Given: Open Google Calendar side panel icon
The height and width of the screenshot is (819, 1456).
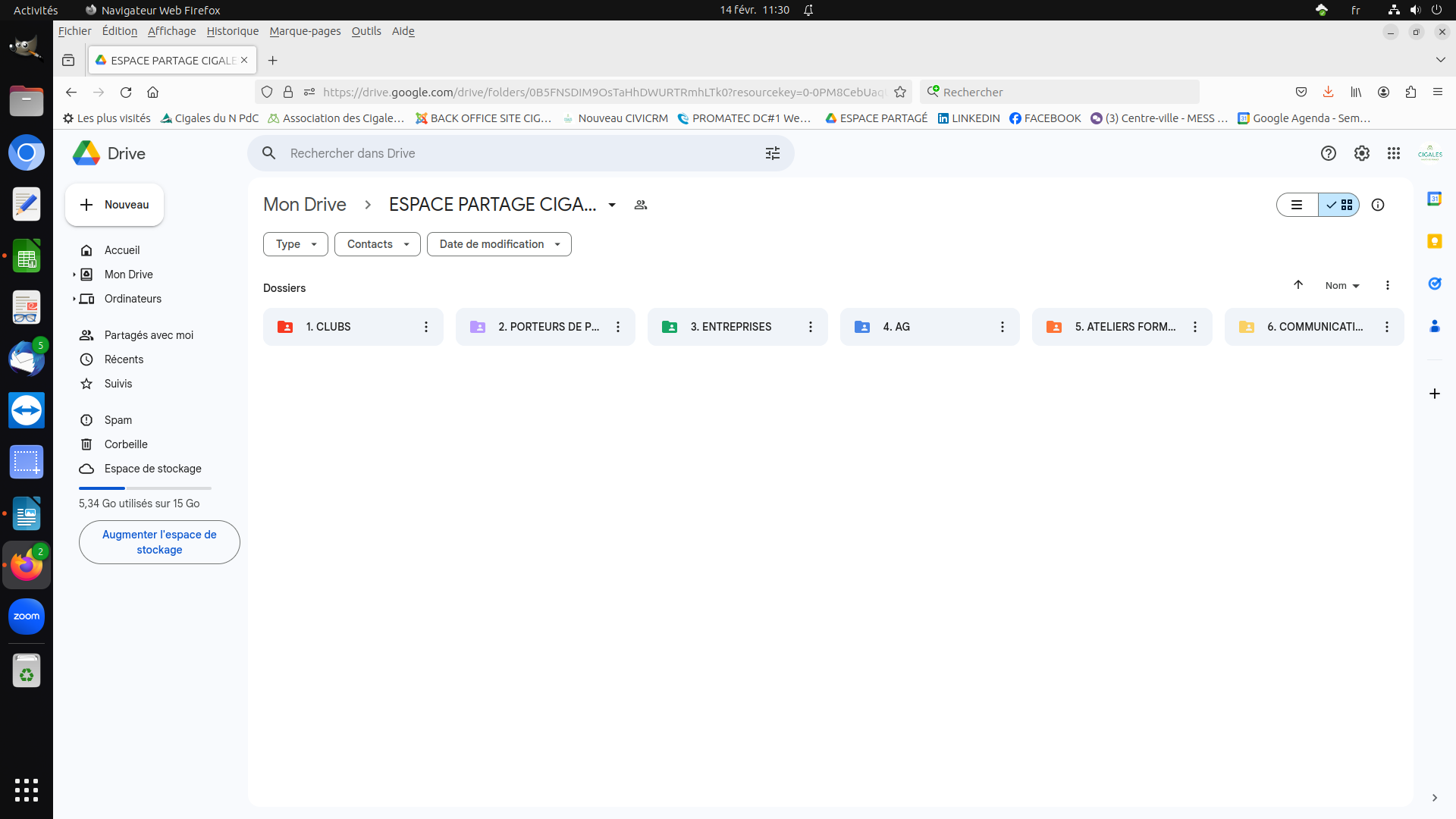Looking at the screenshot, I should coord(1434,199).
